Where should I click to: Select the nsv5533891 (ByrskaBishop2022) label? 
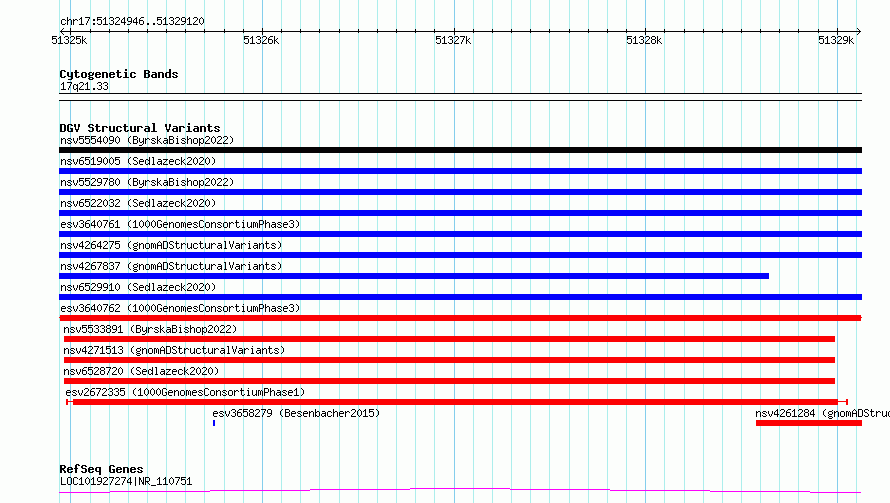150,329
